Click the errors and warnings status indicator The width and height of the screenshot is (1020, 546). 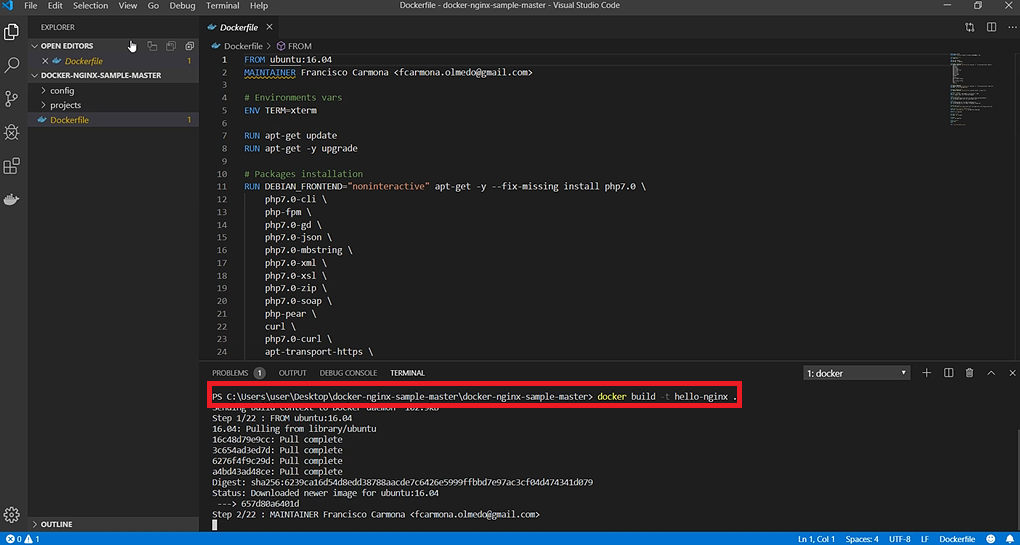23,539
